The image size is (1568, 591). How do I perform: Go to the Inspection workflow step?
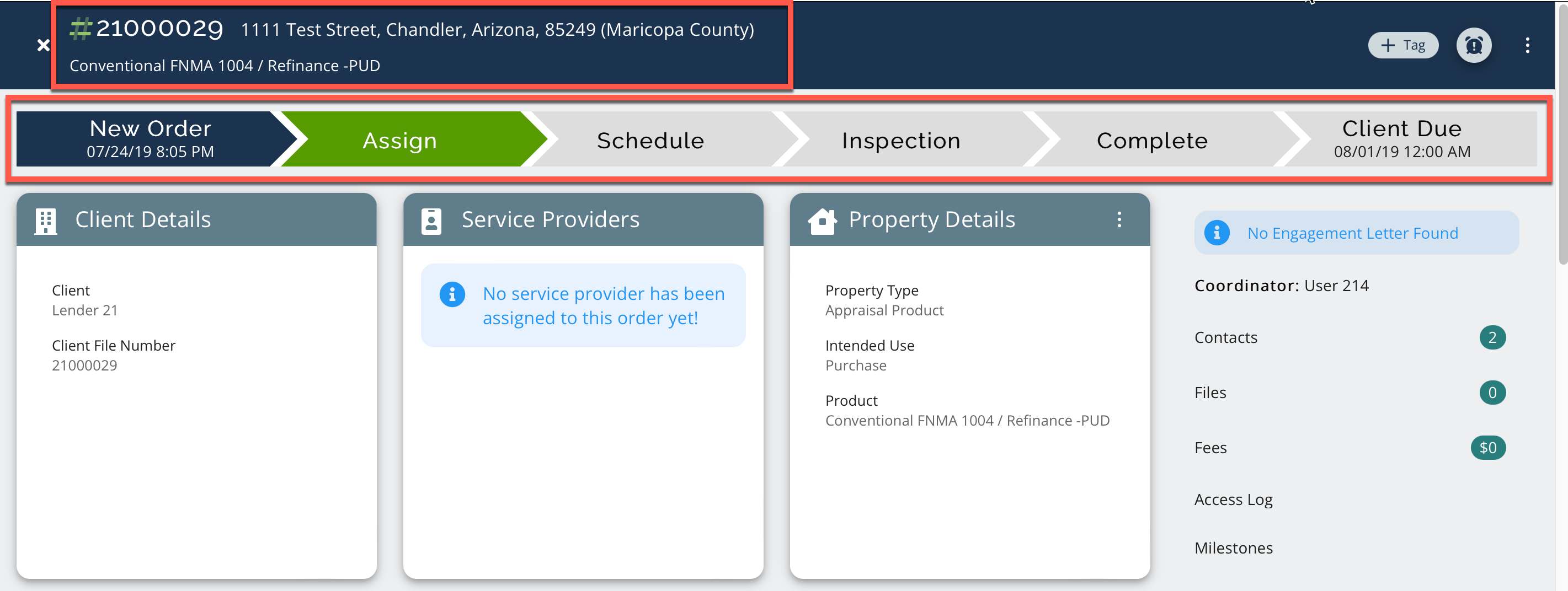click(901, 141)
